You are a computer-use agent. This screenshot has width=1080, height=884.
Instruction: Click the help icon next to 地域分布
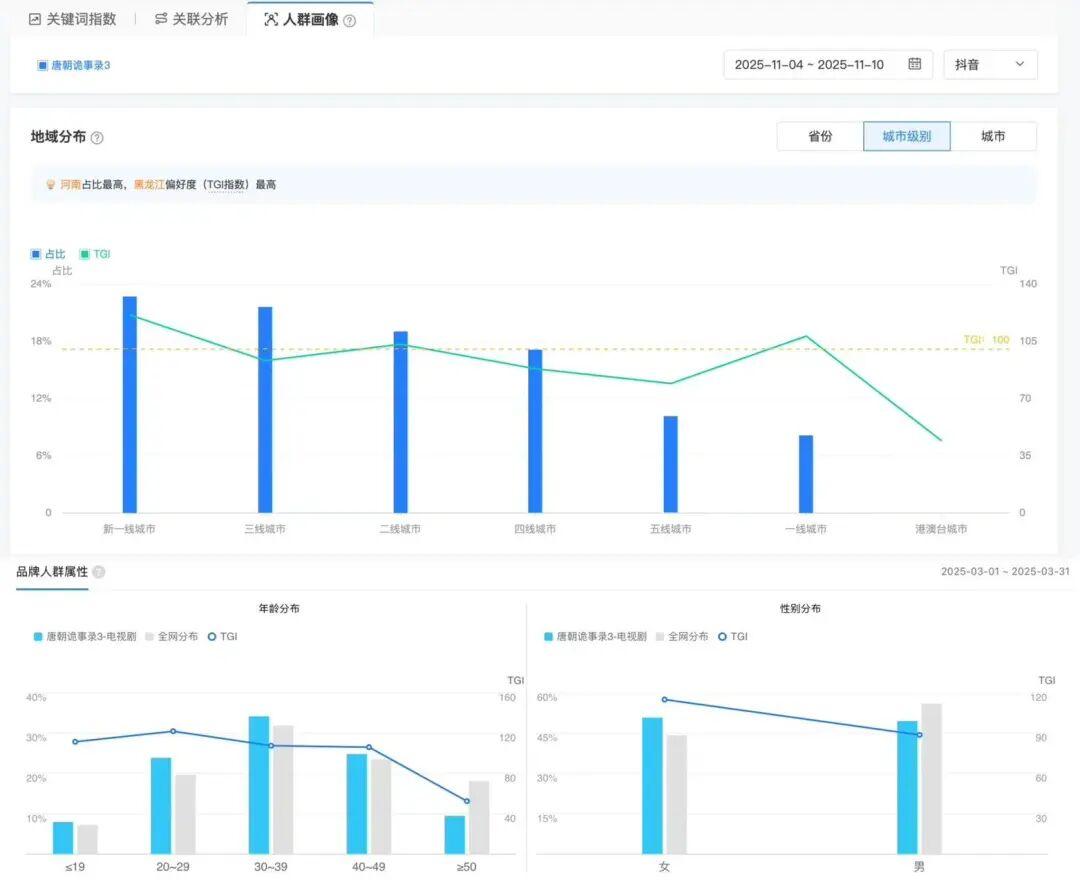pyautogui.click(x=97, y=138)
